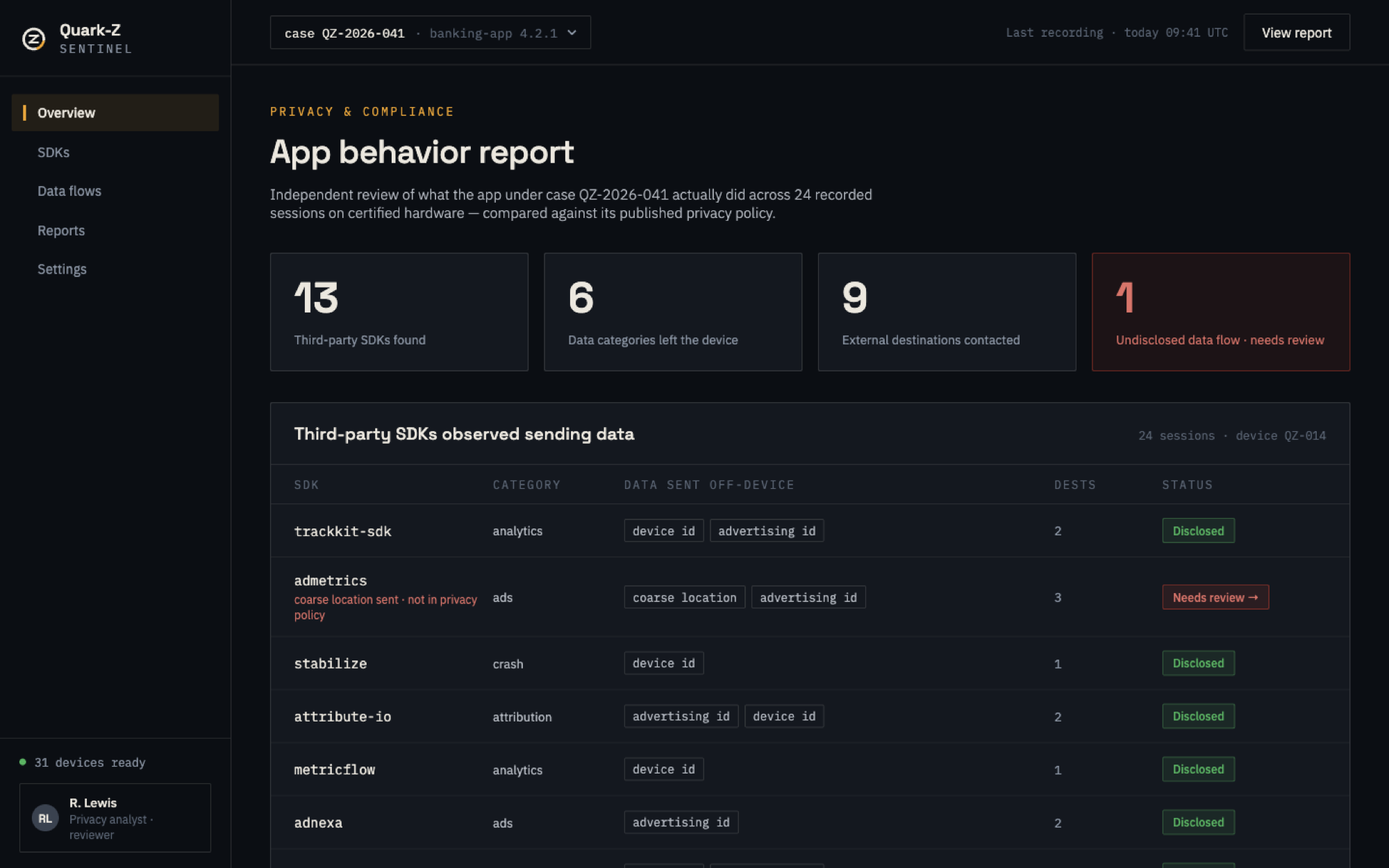Open Settings from the sidebar
Viewport: 1389px width, 868px height.
62,269
